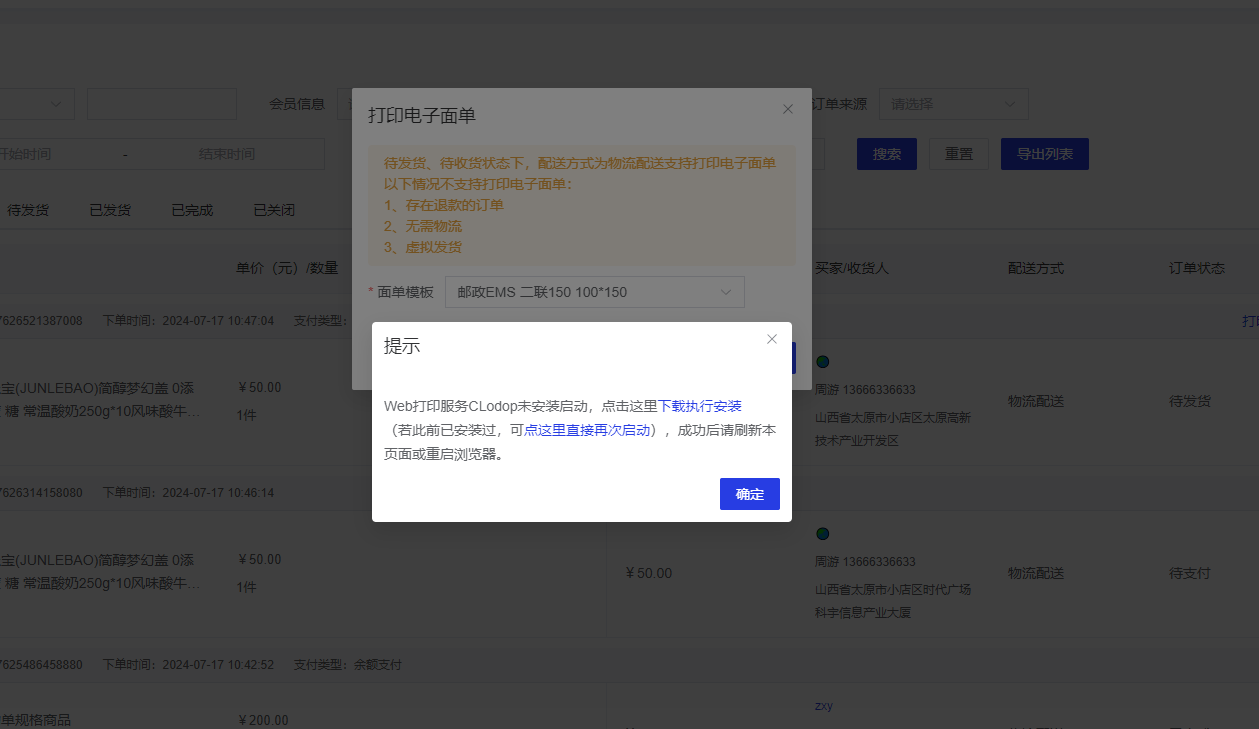Click the buyer icon on the 待支付 order
The image size is (1259, 729).
tap(822, 534)
